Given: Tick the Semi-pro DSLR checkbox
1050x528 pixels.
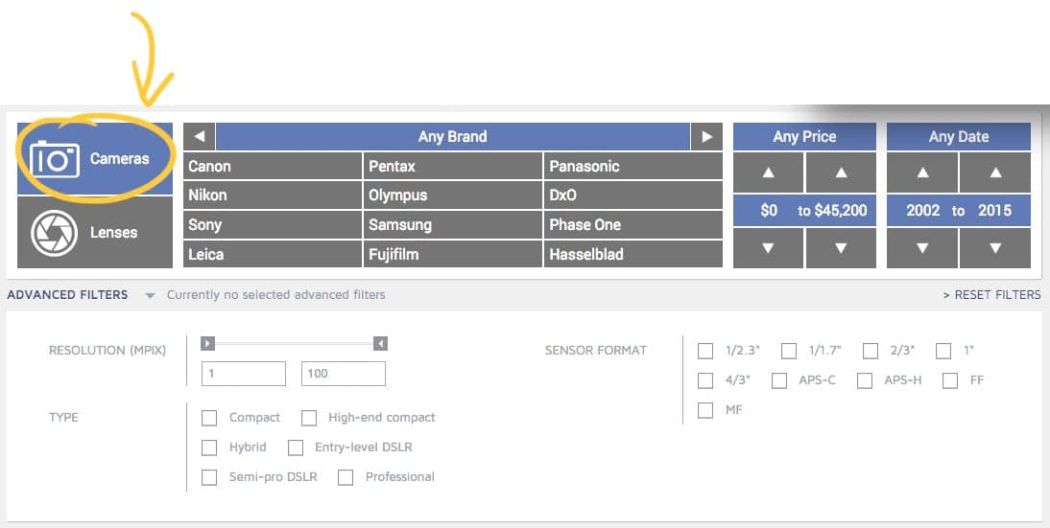Looking at the screenshot, I should [x=209, y=478].
